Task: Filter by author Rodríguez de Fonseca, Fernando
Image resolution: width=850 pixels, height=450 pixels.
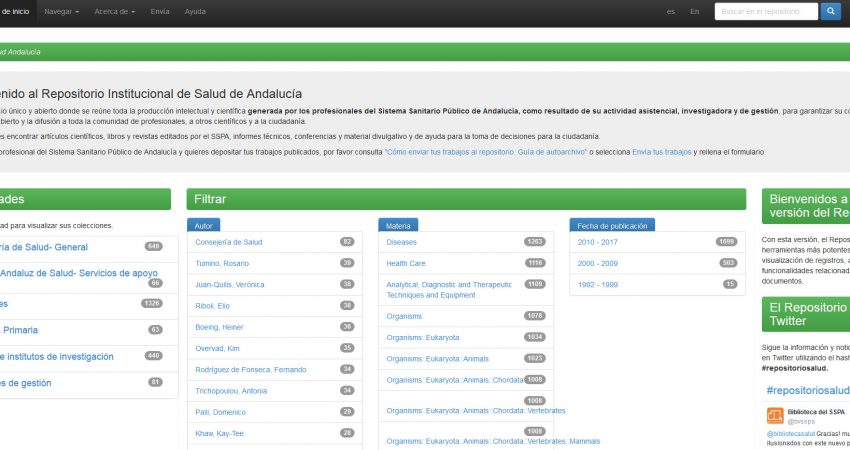Action: click(251, 370)
